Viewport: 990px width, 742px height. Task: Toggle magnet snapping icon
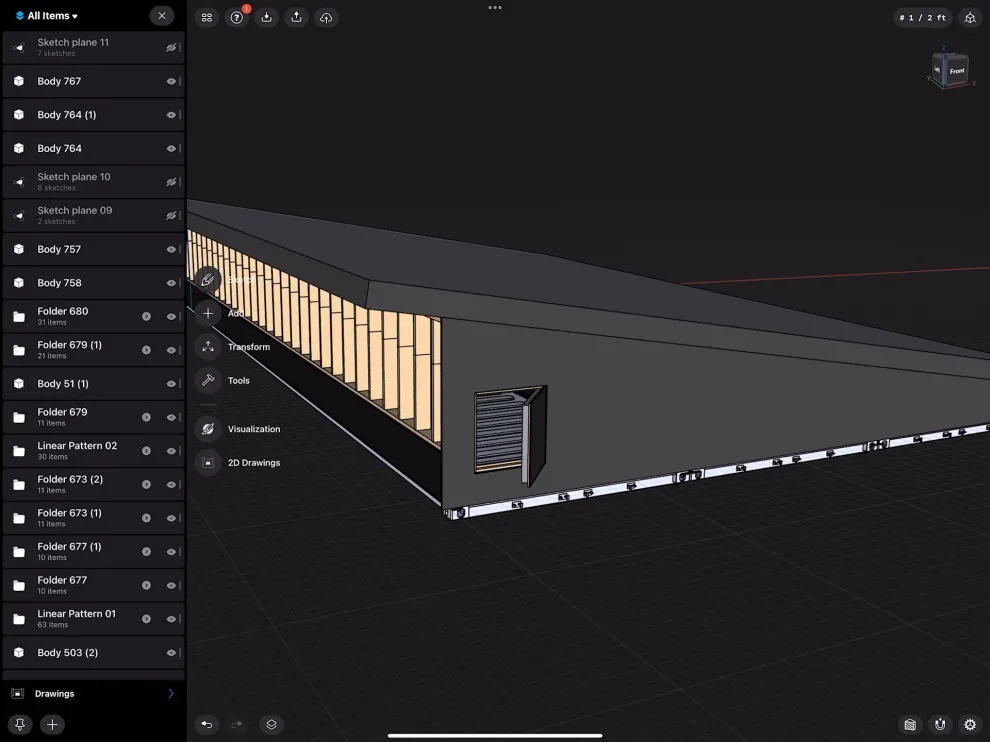click(940, 724)
